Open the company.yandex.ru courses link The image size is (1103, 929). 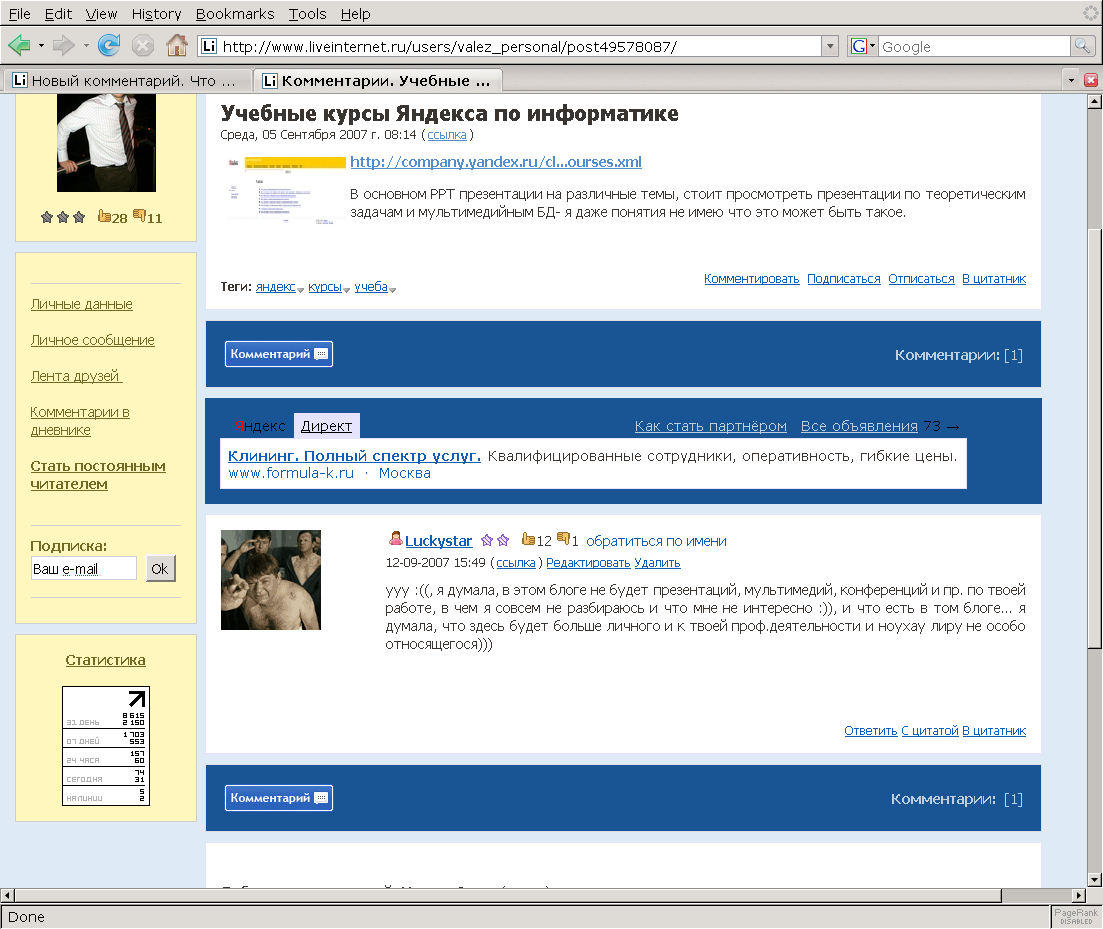coord(496,162)
